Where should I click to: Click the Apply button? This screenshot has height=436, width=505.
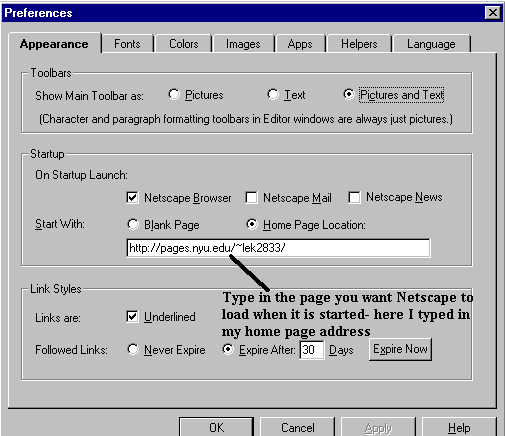(x=378, y=427)
